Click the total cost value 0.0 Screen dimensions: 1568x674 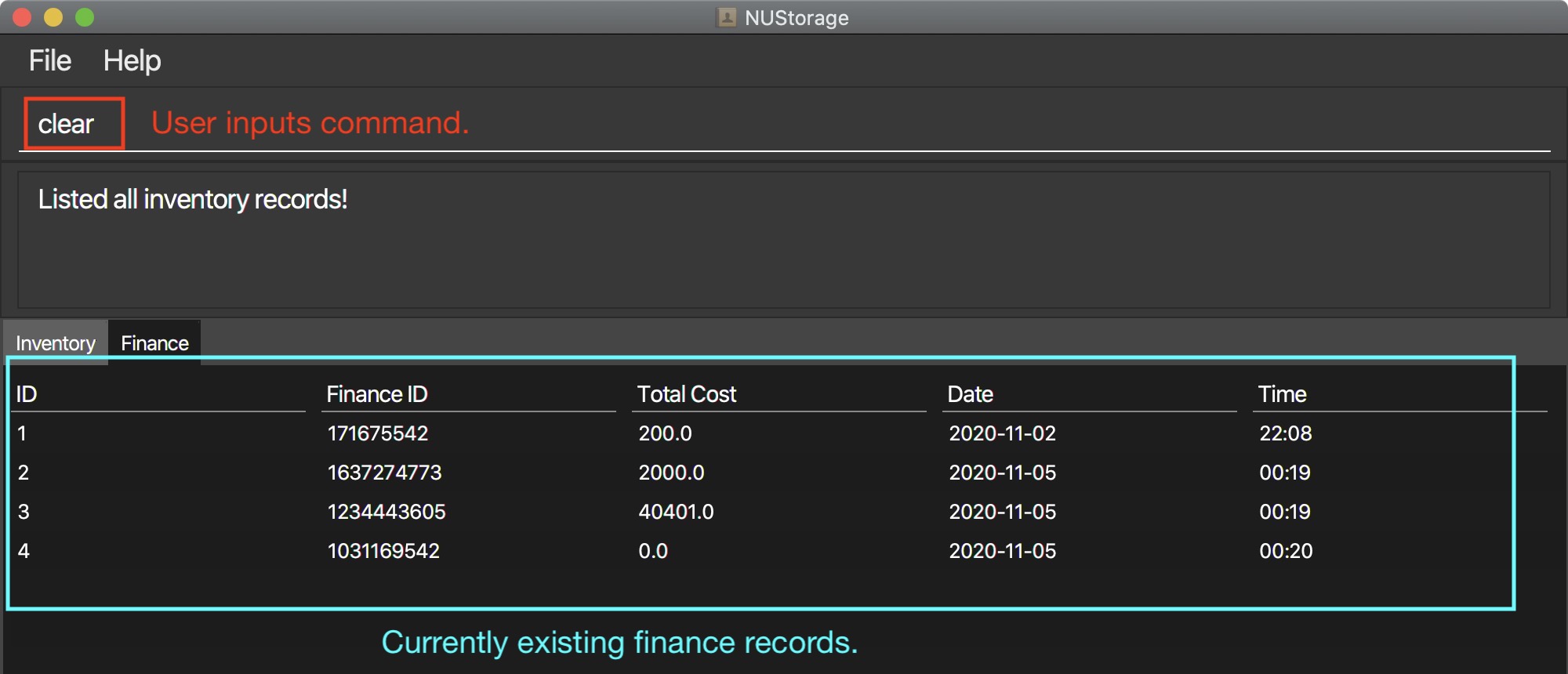pyautogui.click(x=653, y=551)
